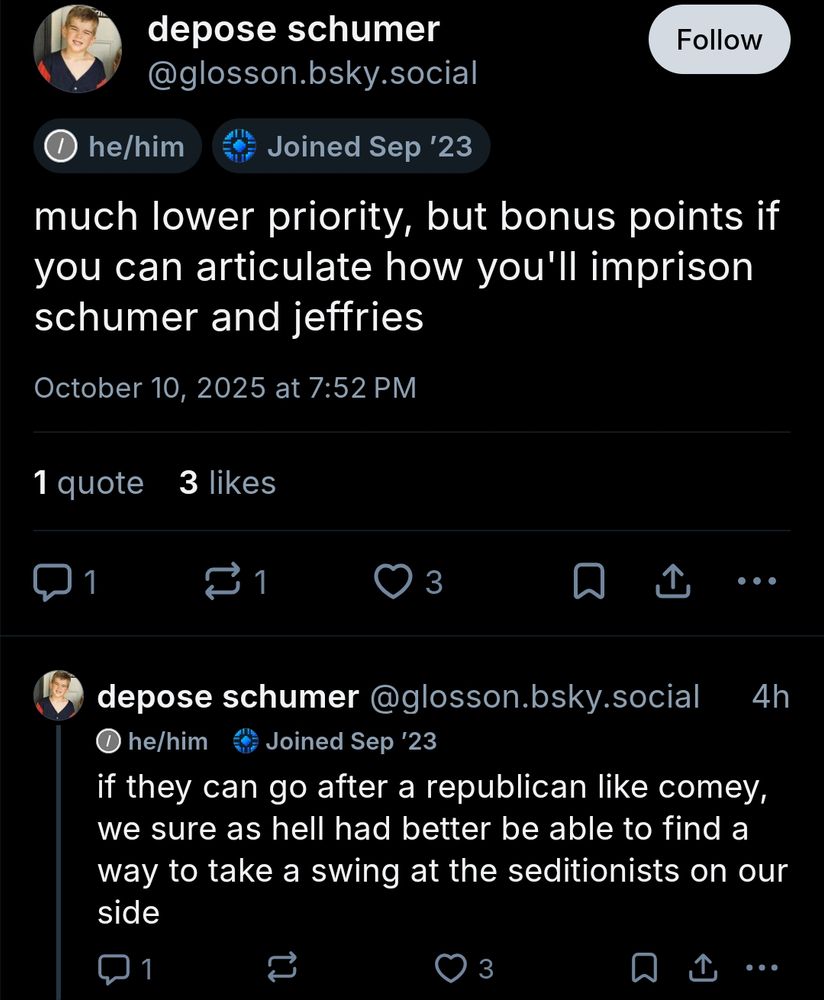Like the reply about seditionists
824x1000 pixels.
coord(452,967)
